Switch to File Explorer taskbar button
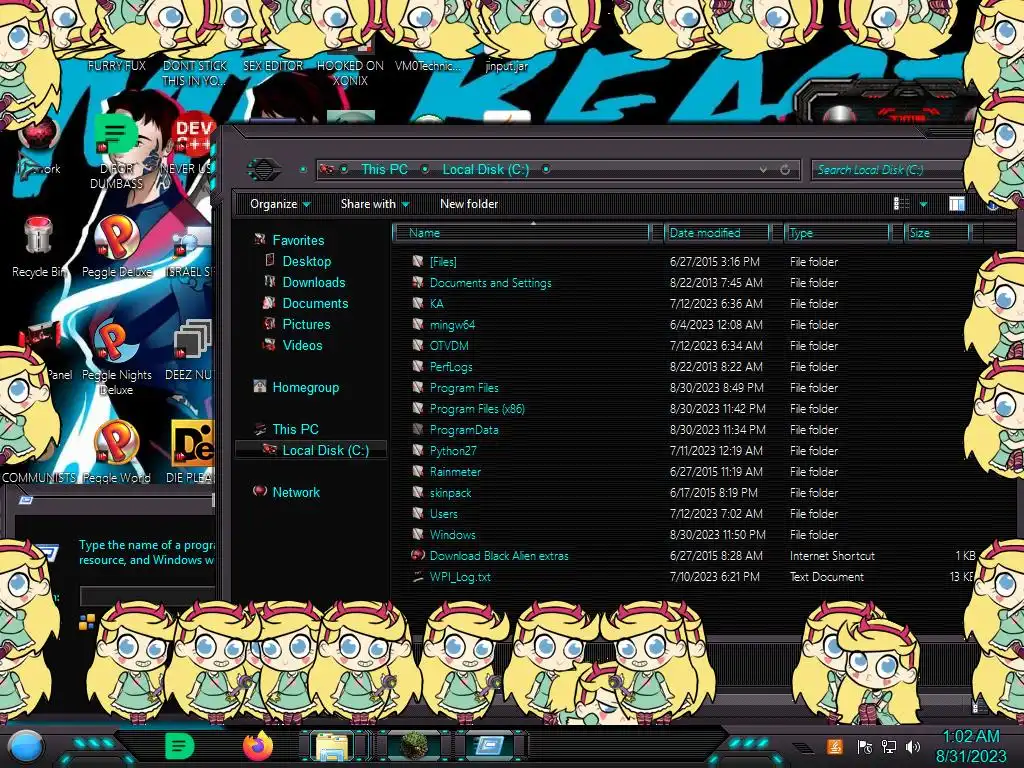This screenshot has width=1024, height=768. (332, 746)
